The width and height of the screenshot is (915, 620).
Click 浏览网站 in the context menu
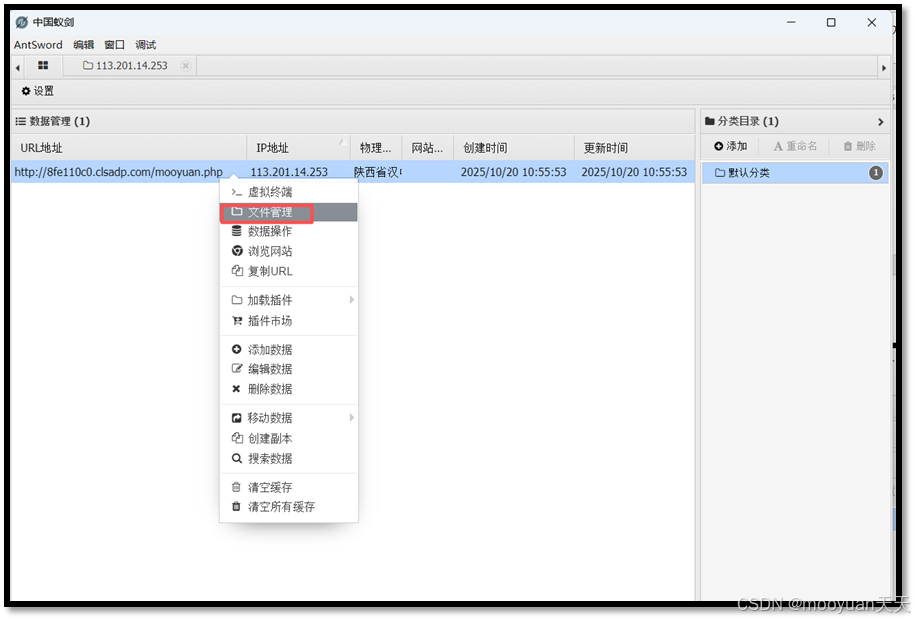[x=289, y=252]
